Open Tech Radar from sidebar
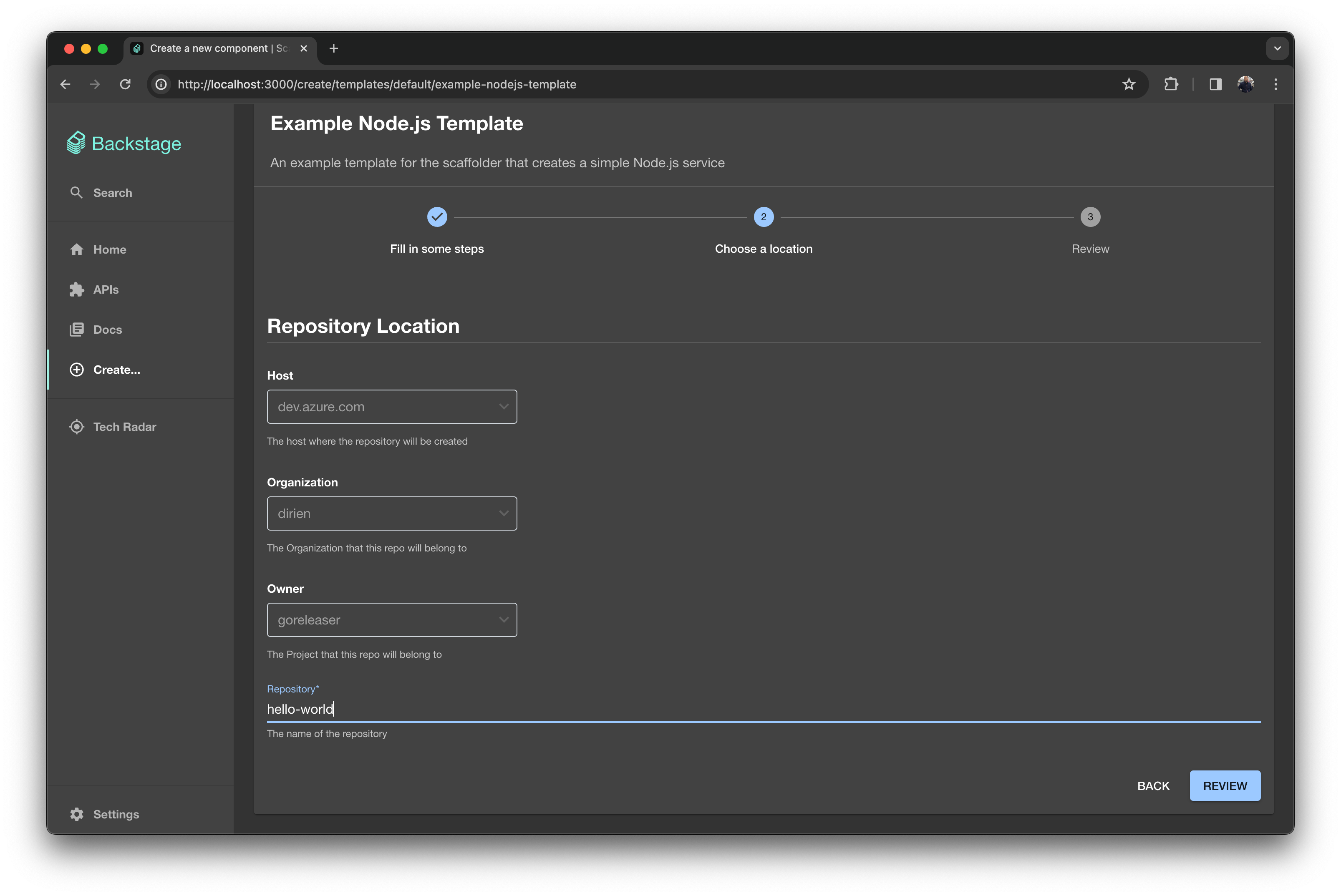 (x=141, y=427)
